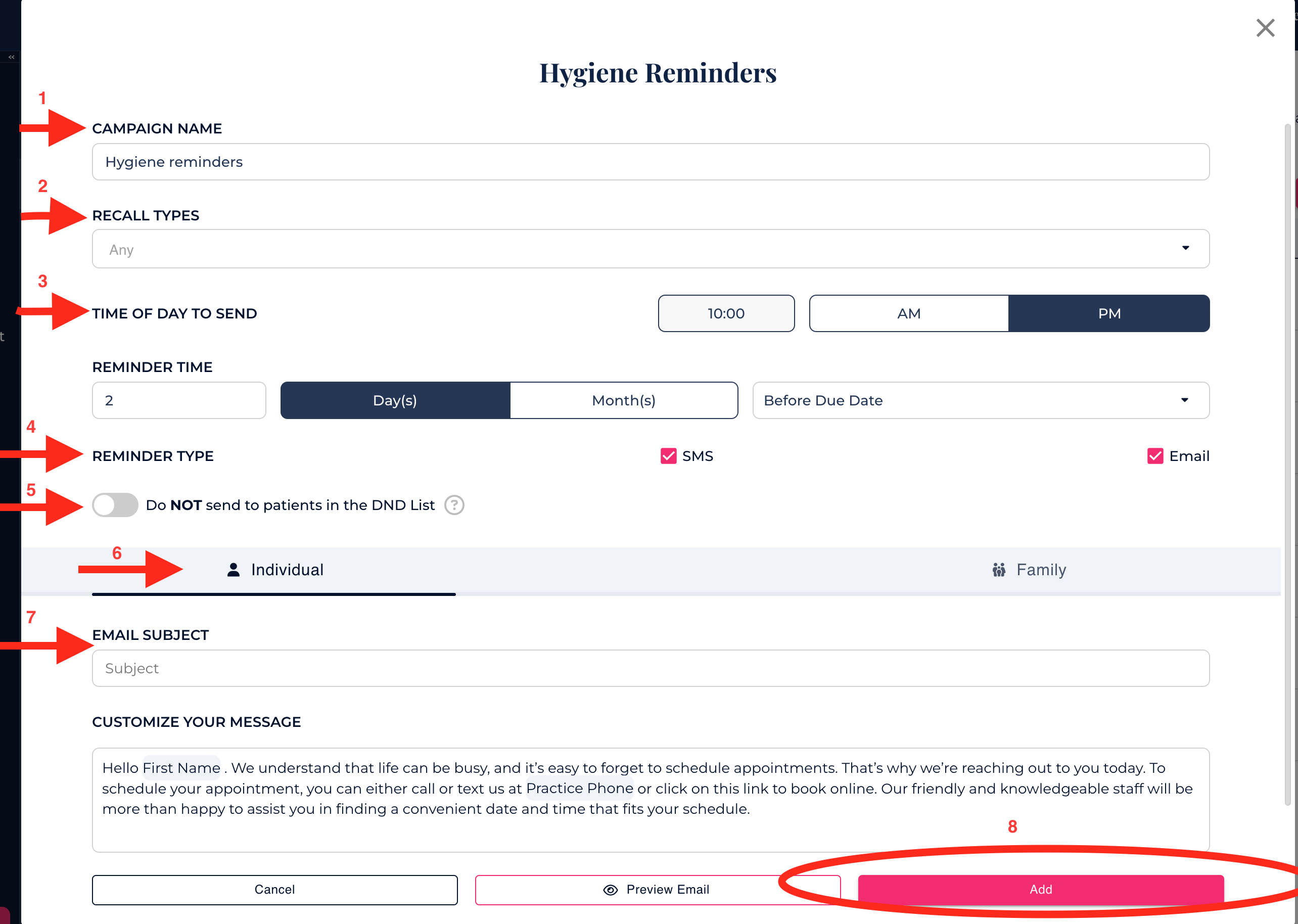Choose Month(s) as reminder time unit
Screen dimensions: 1298x924
point(623,400)
